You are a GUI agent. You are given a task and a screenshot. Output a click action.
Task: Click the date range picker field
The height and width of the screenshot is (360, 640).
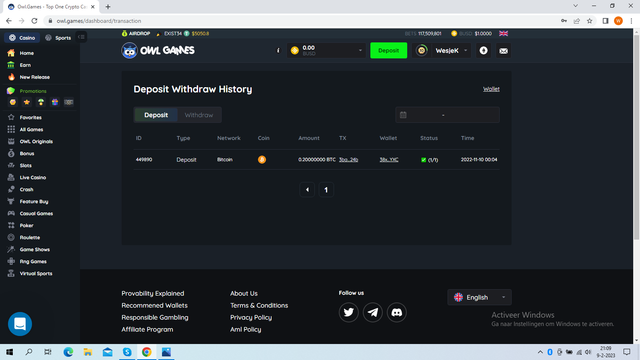pos(447,115)
